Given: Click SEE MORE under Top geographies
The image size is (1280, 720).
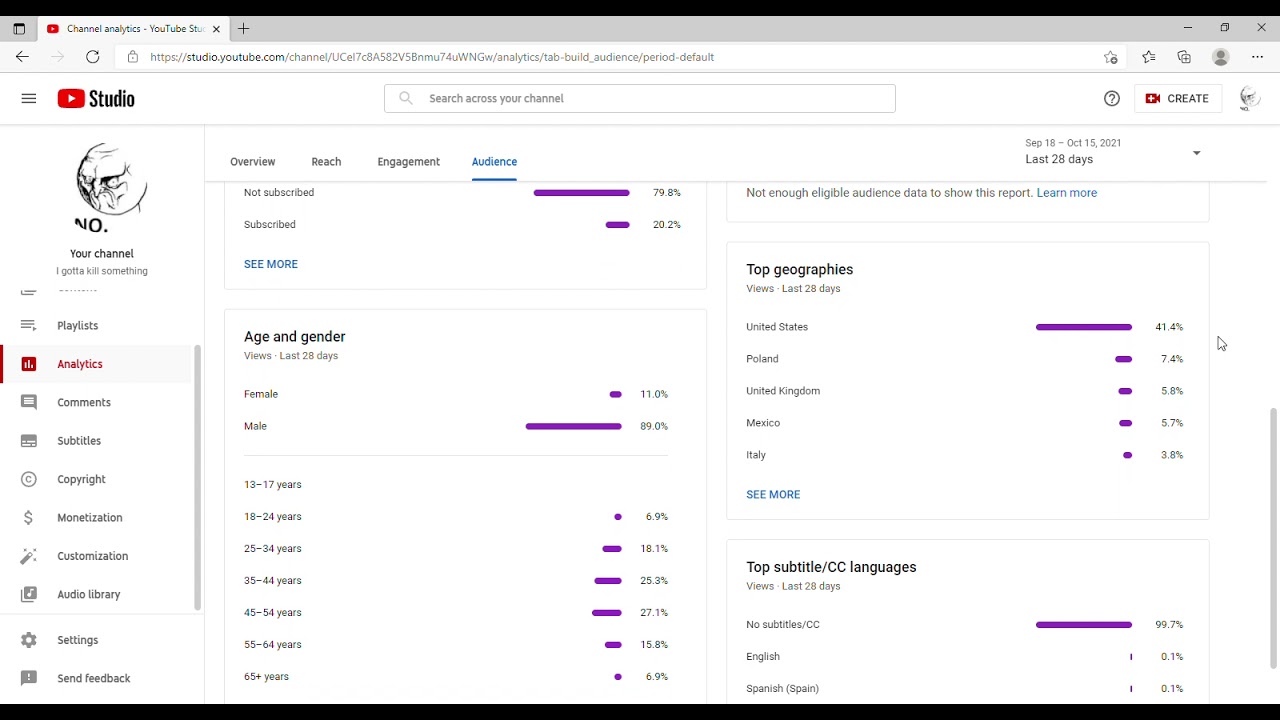Looking at the screenshot, I should coord(773,494).
